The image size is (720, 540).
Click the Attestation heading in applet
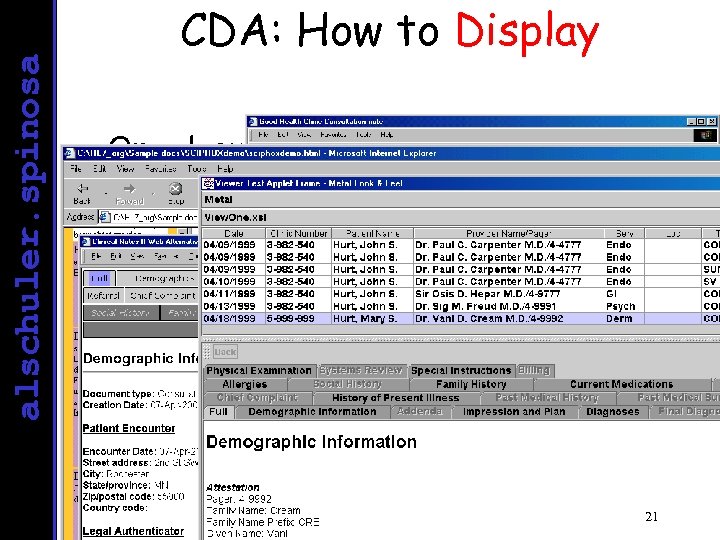point(233,488)
